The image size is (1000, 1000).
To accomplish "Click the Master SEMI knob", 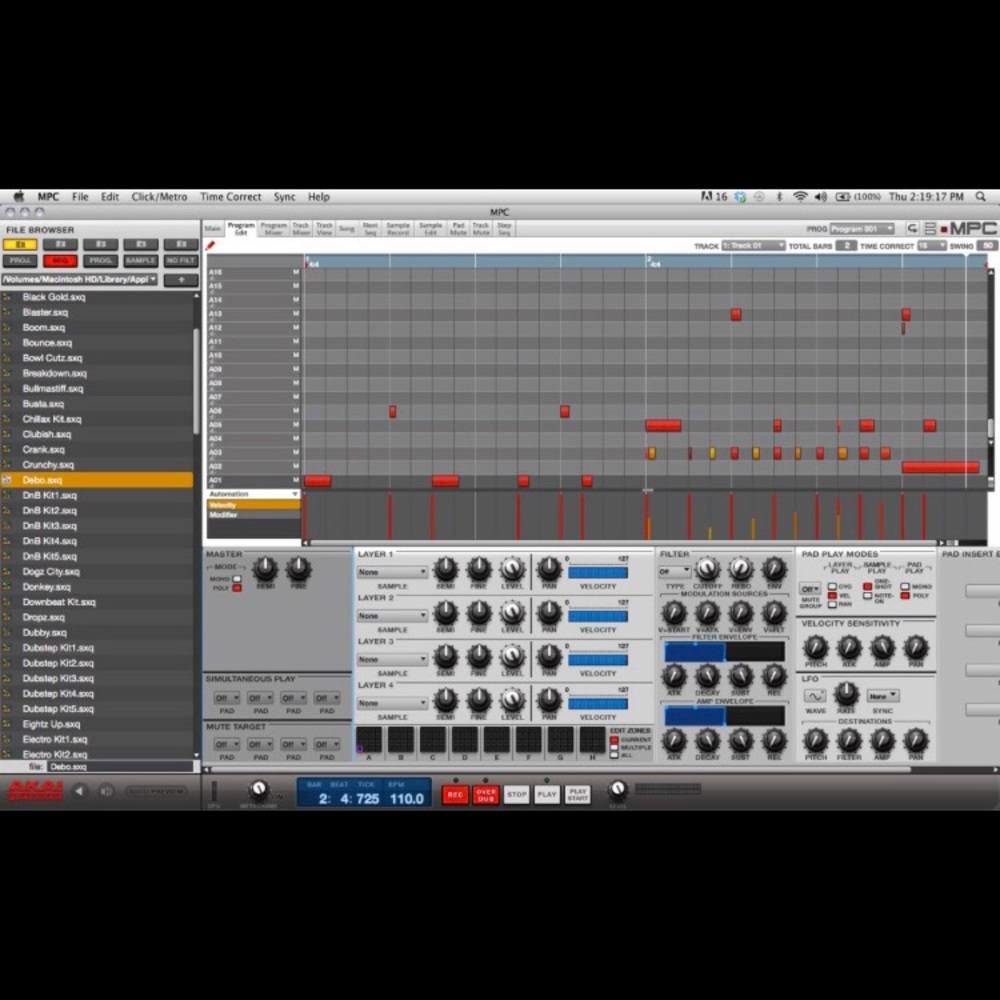I will pyautogui.click(x=265, y=568).
